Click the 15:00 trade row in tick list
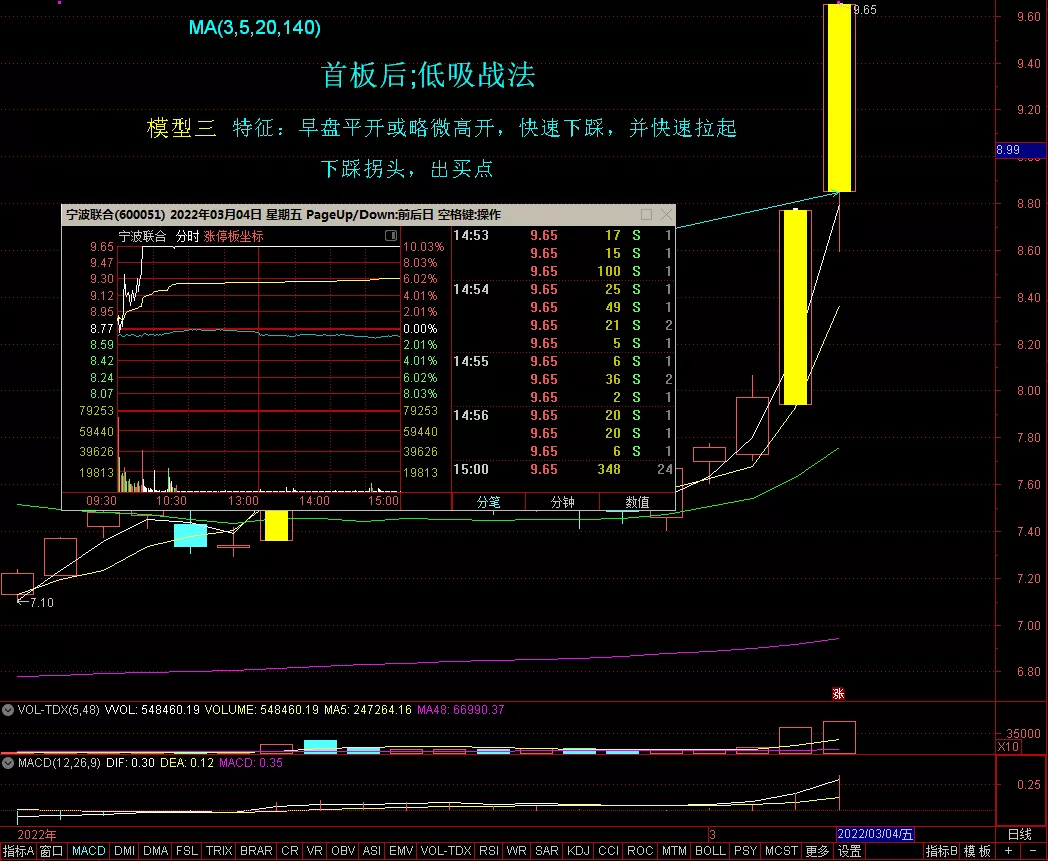1048x861 pixels. tap(563, 469)
